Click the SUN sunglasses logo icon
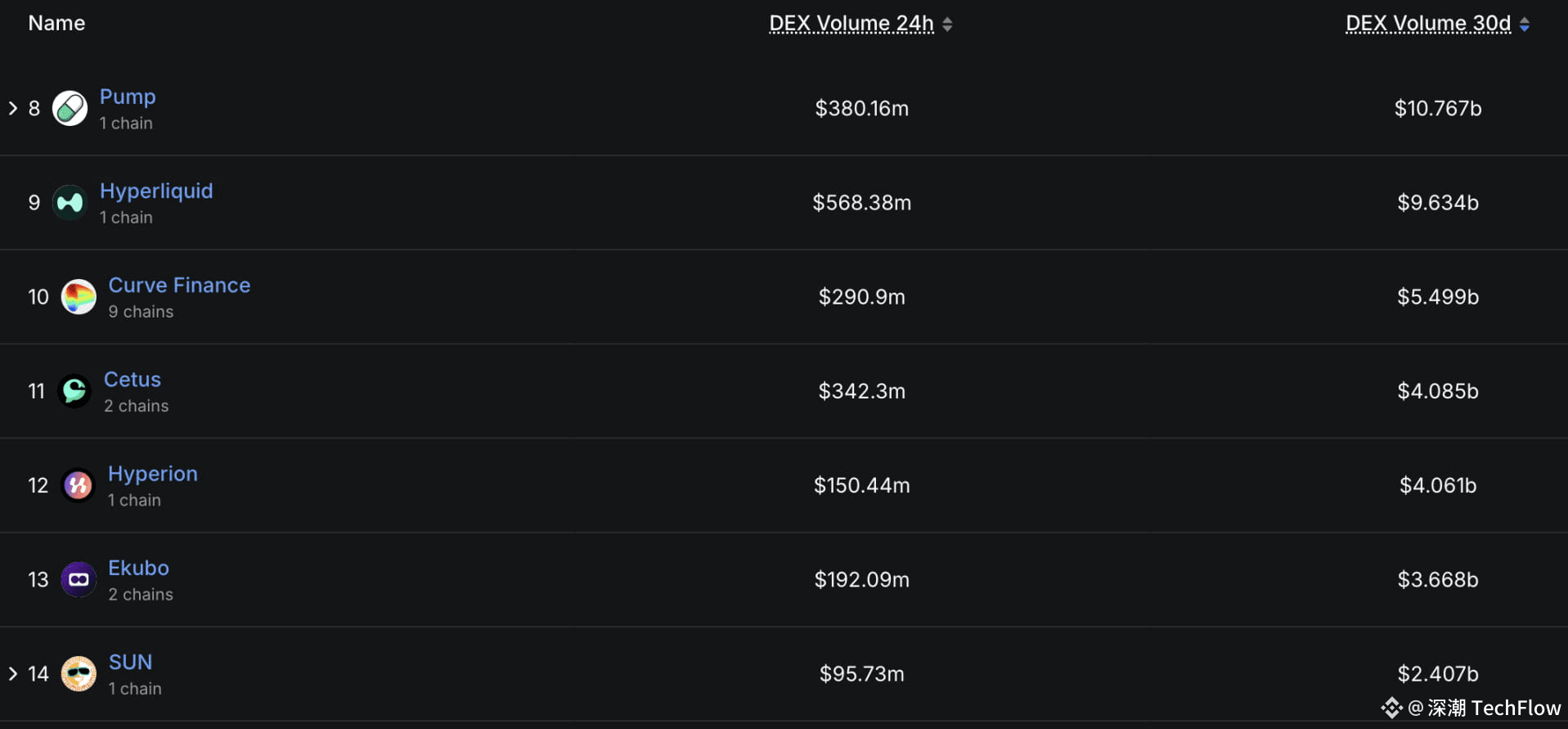The height and width of the screenshot is (729, 1568). (x=79, y=673)
